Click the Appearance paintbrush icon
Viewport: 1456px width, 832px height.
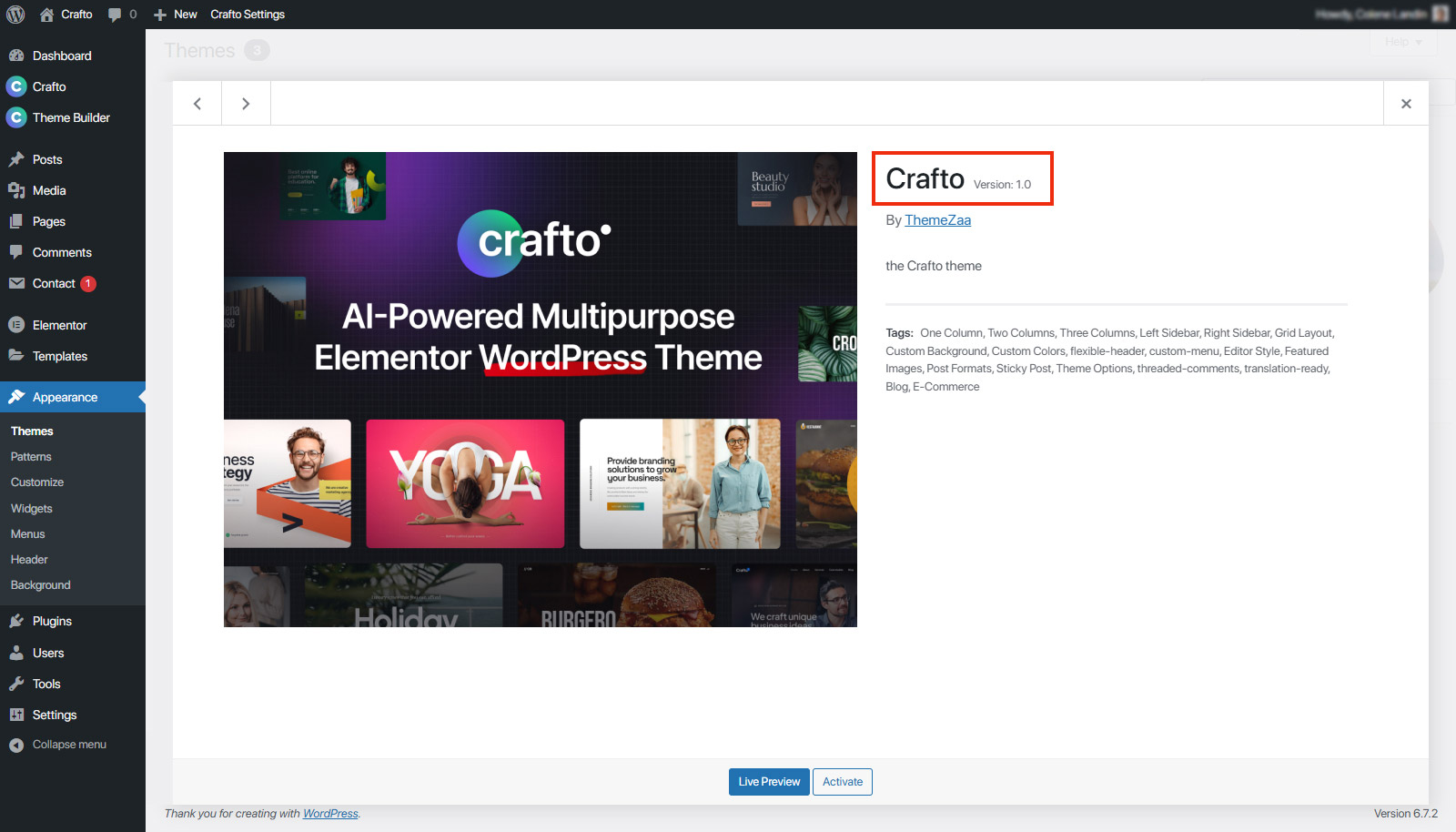(x=18, y=396)
